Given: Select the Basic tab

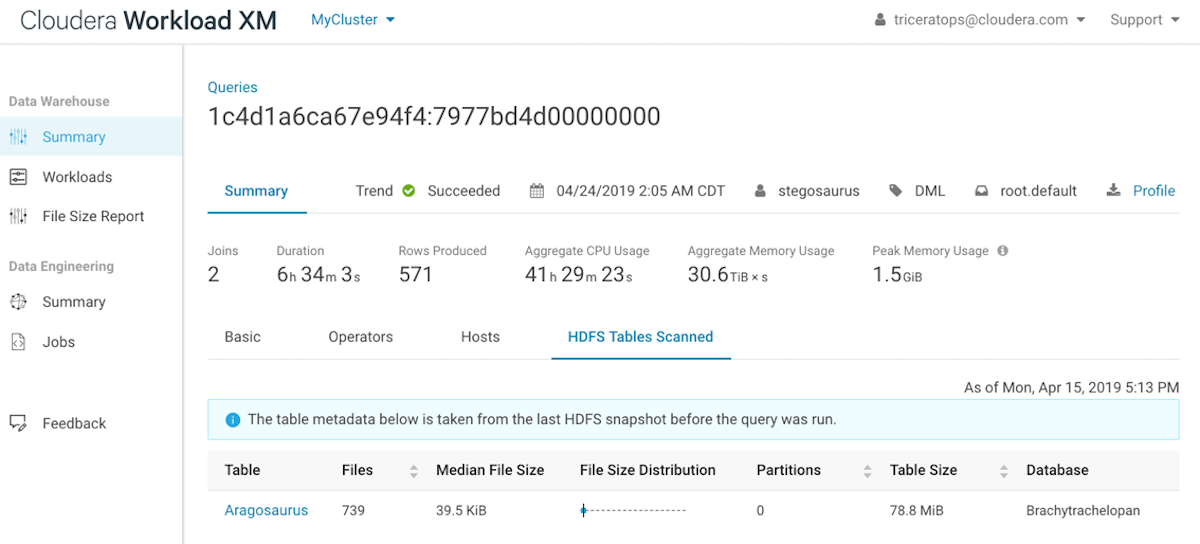Looking at the screenshot, I should point(242,337).
